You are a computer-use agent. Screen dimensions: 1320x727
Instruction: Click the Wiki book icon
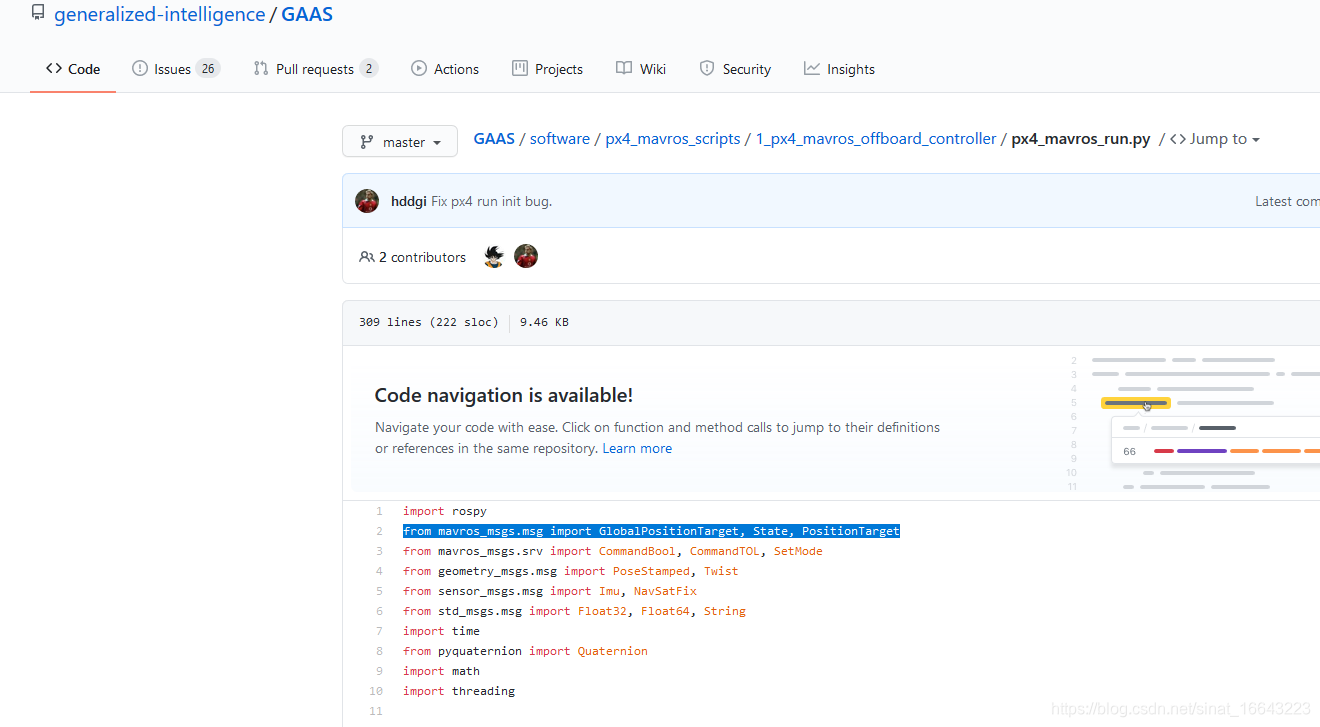coord(624,69)
